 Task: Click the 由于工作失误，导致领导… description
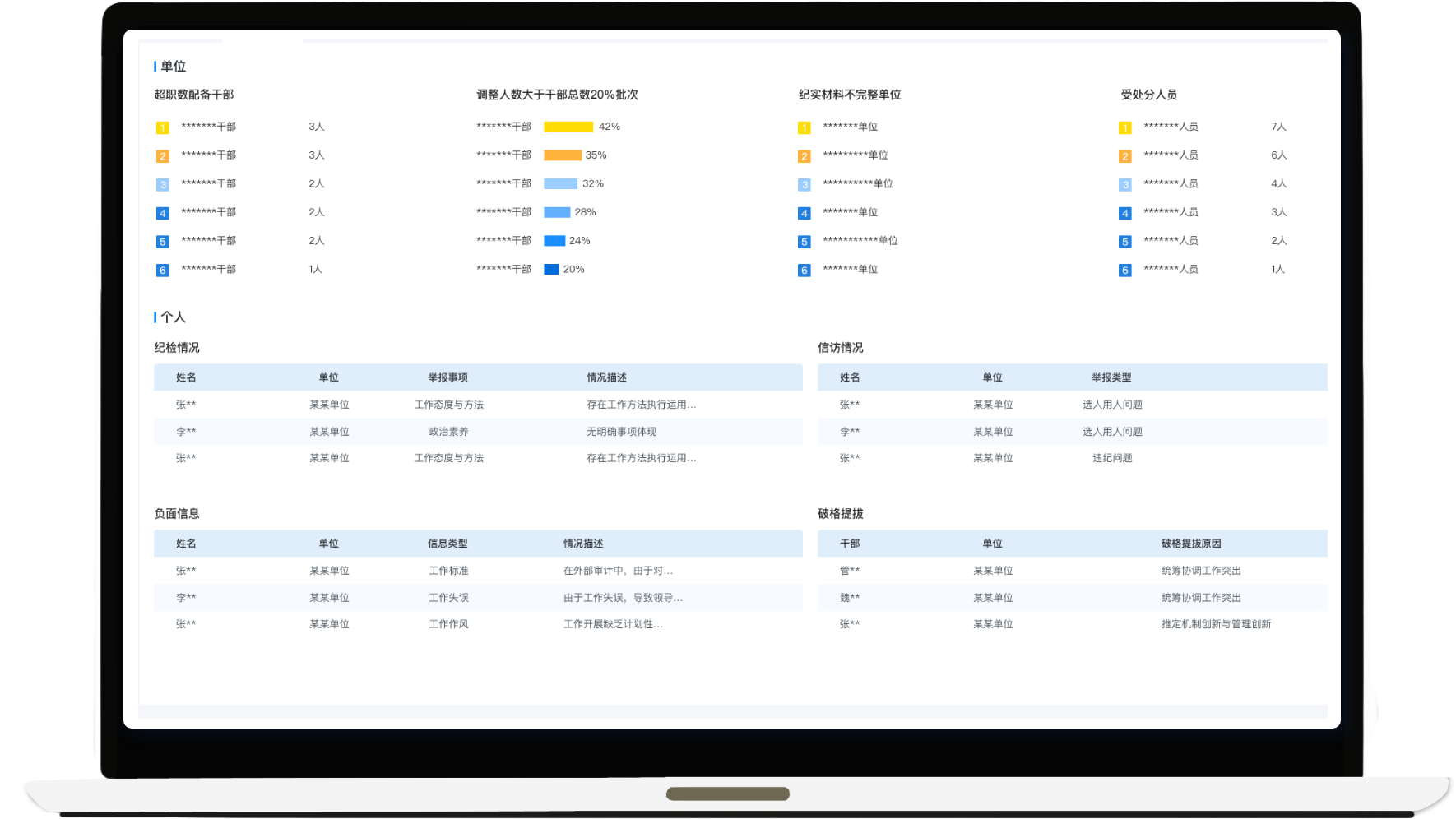click(x=623, y=598)
